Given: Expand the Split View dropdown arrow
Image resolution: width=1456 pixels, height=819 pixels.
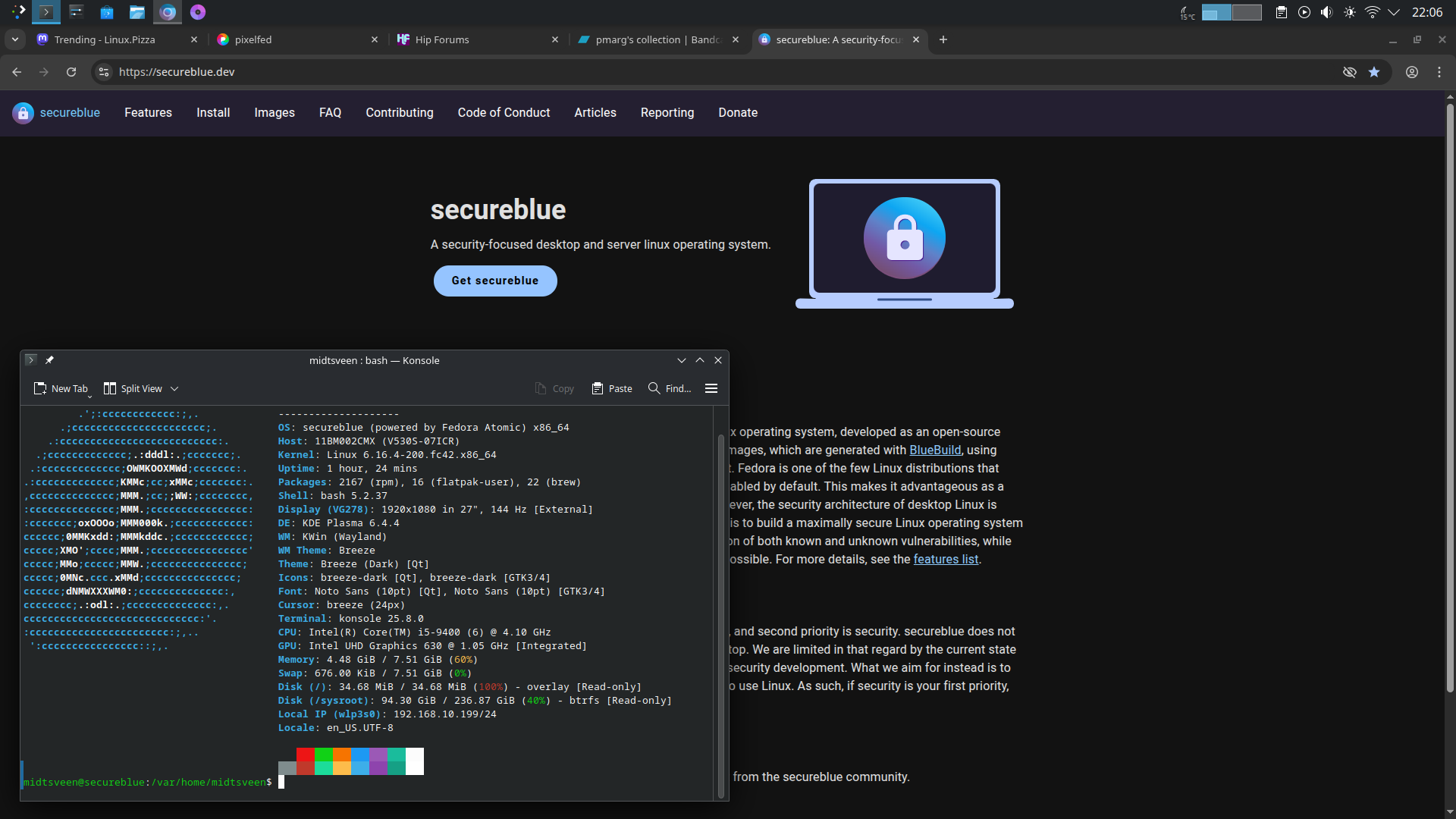Looking at the screenshot, I should click(x=174, y=389).
